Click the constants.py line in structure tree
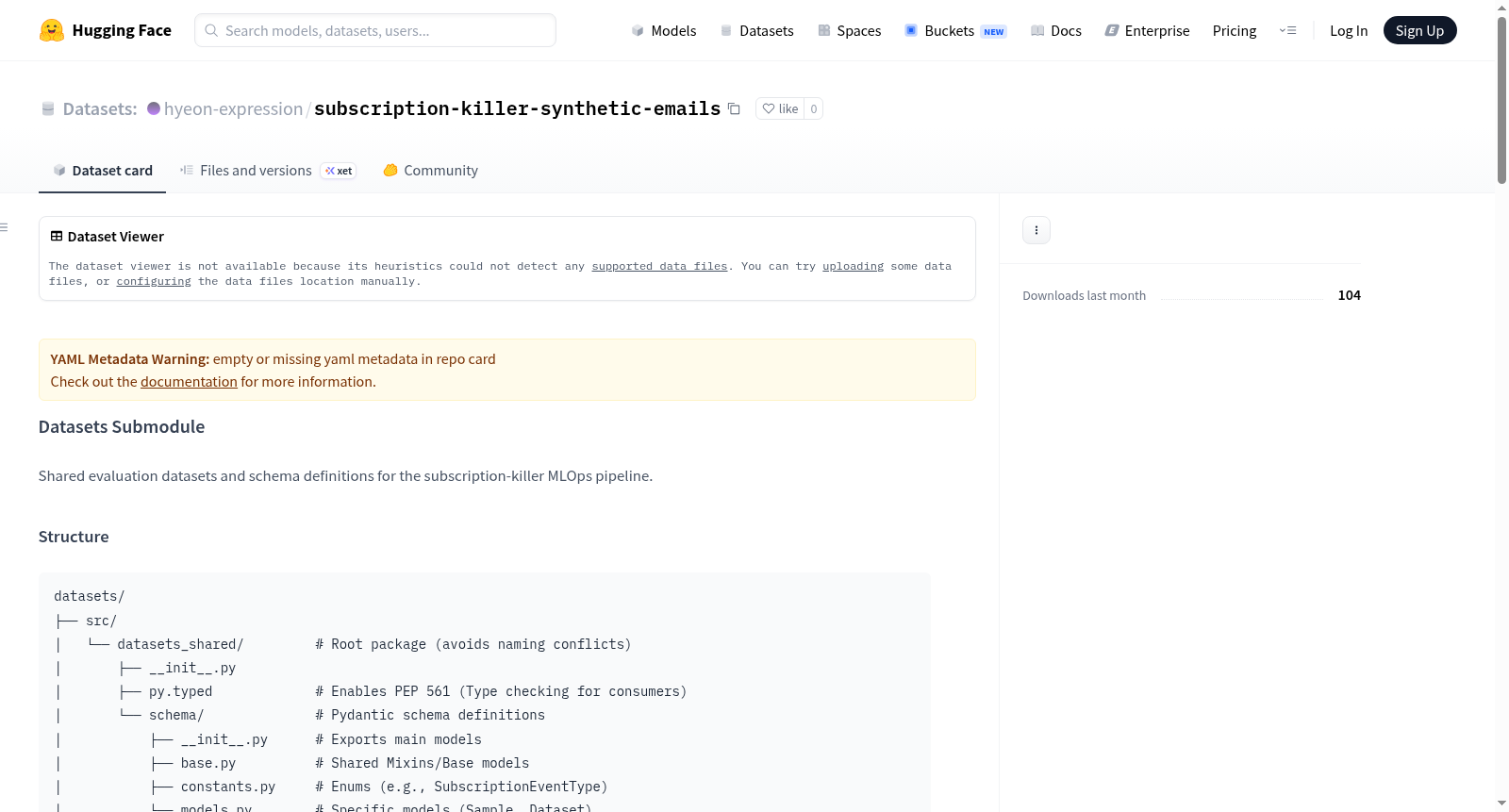 click(227, 787)
